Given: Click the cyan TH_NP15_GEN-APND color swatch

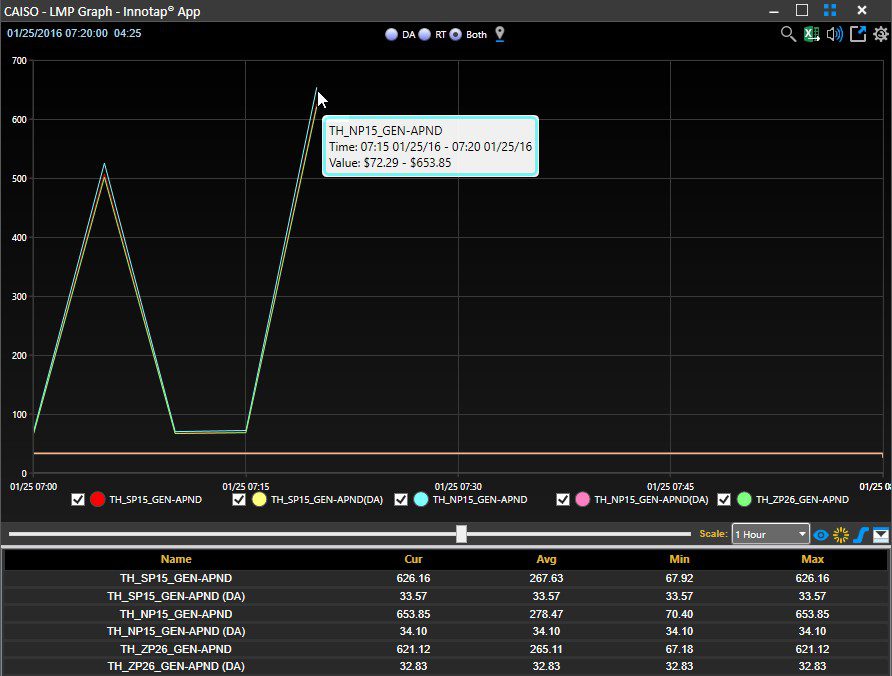Looking at the screenshot, I should (x=420, y=500).
